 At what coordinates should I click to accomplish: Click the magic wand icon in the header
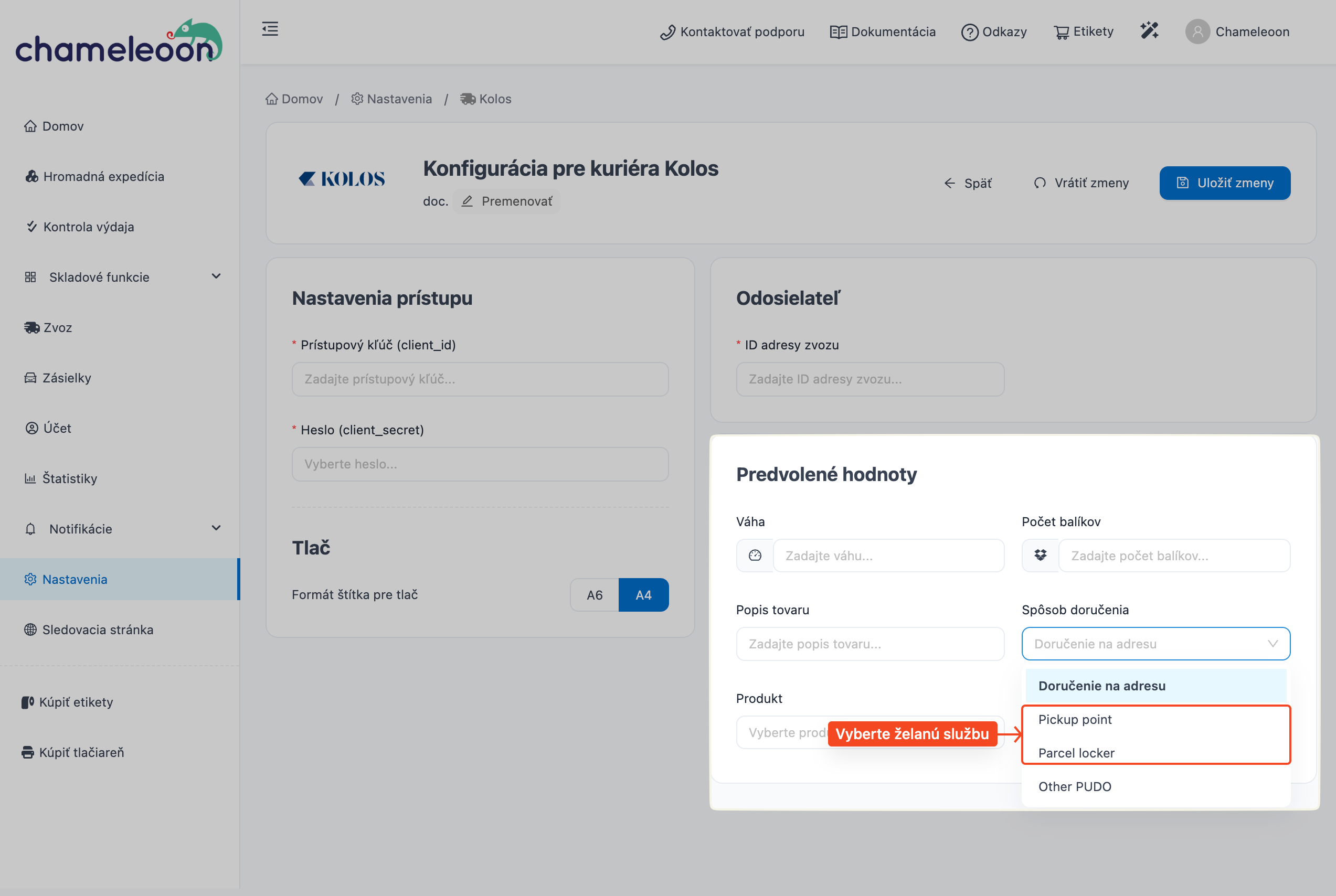click(1149, 31)
